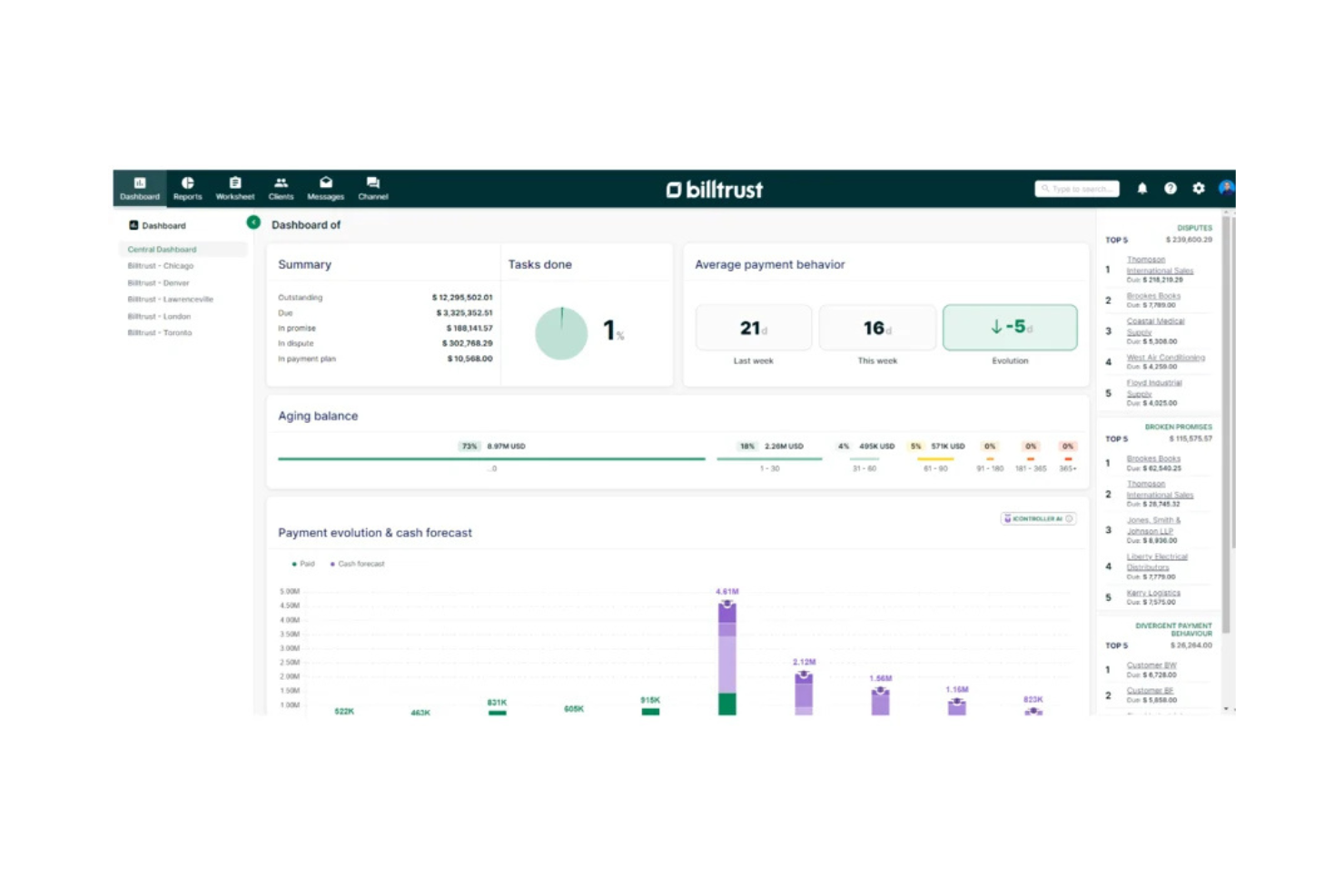
Task: Open Customer BW link
Action: pos(1151,665)
